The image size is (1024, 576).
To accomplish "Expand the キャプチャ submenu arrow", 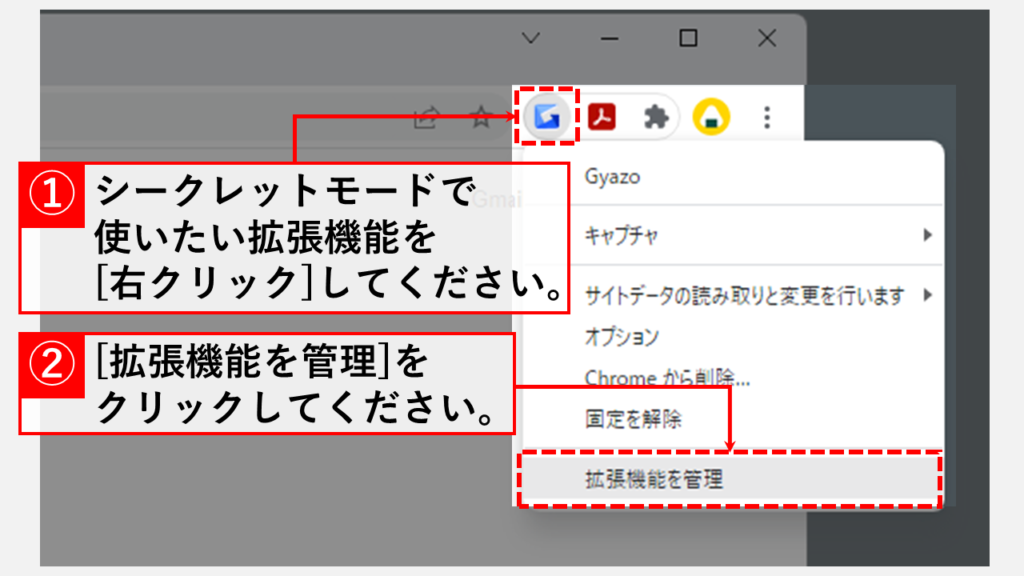I will [x=927, y=235].
